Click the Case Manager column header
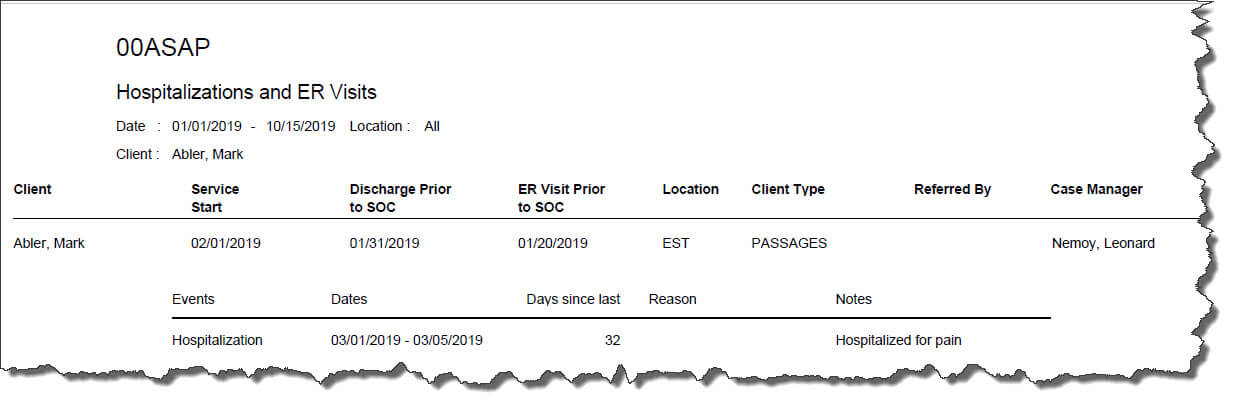 [1096, 189]
